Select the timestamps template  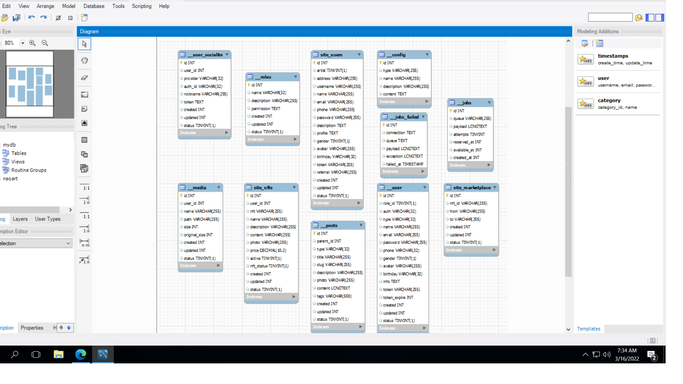point(618,60)
